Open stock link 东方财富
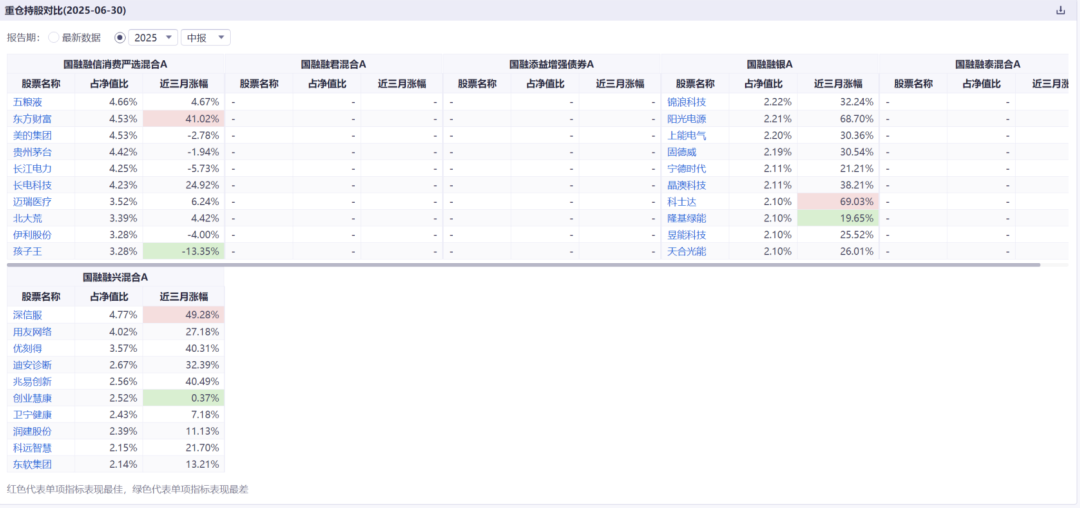The image size is (1080, 508). pos(32,118)
